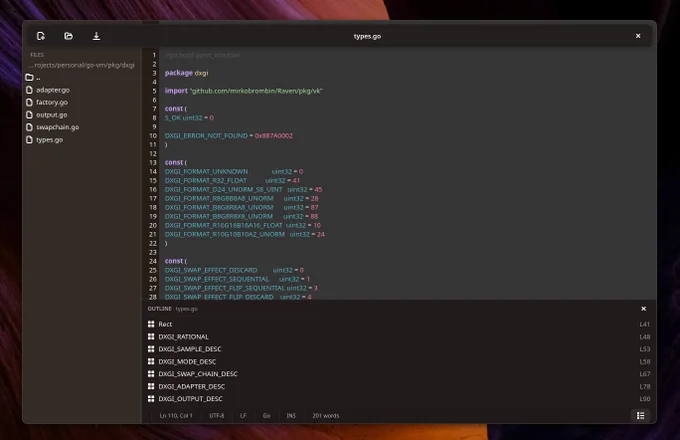Click line number 24 in gutter
Screen dimensions: 680x440
point(153,261)
